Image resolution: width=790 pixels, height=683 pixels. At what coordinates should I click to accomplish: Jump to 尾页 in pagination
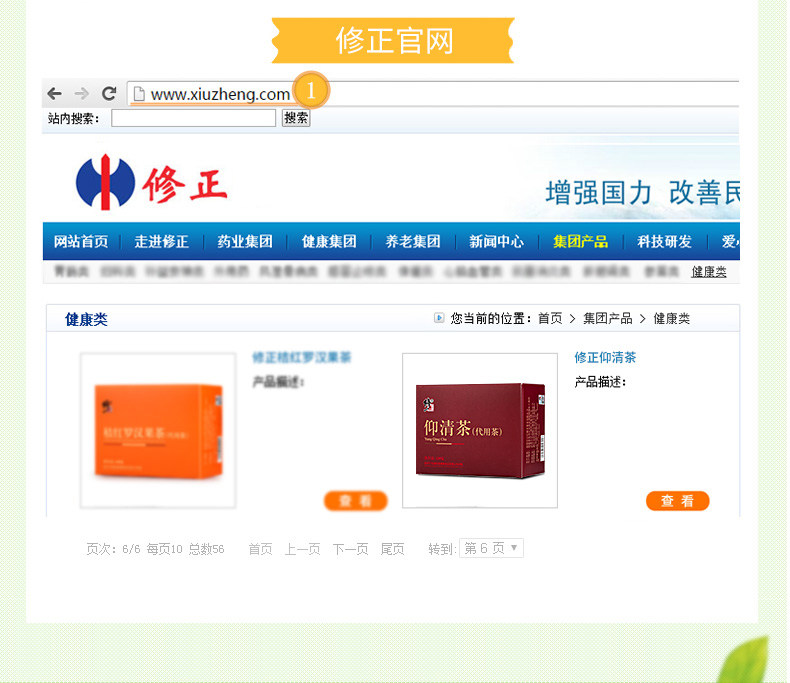(x=392, y=549)
